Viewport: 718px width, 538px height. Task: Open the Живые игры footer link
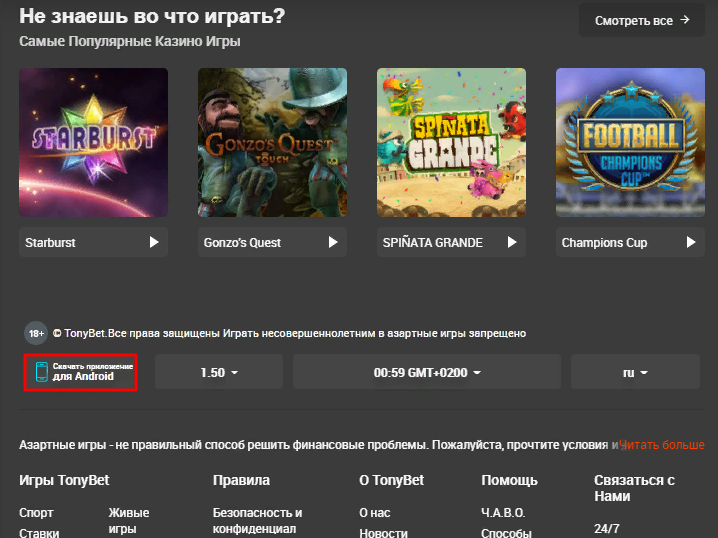pyautogui.click(x=129, y=521)
